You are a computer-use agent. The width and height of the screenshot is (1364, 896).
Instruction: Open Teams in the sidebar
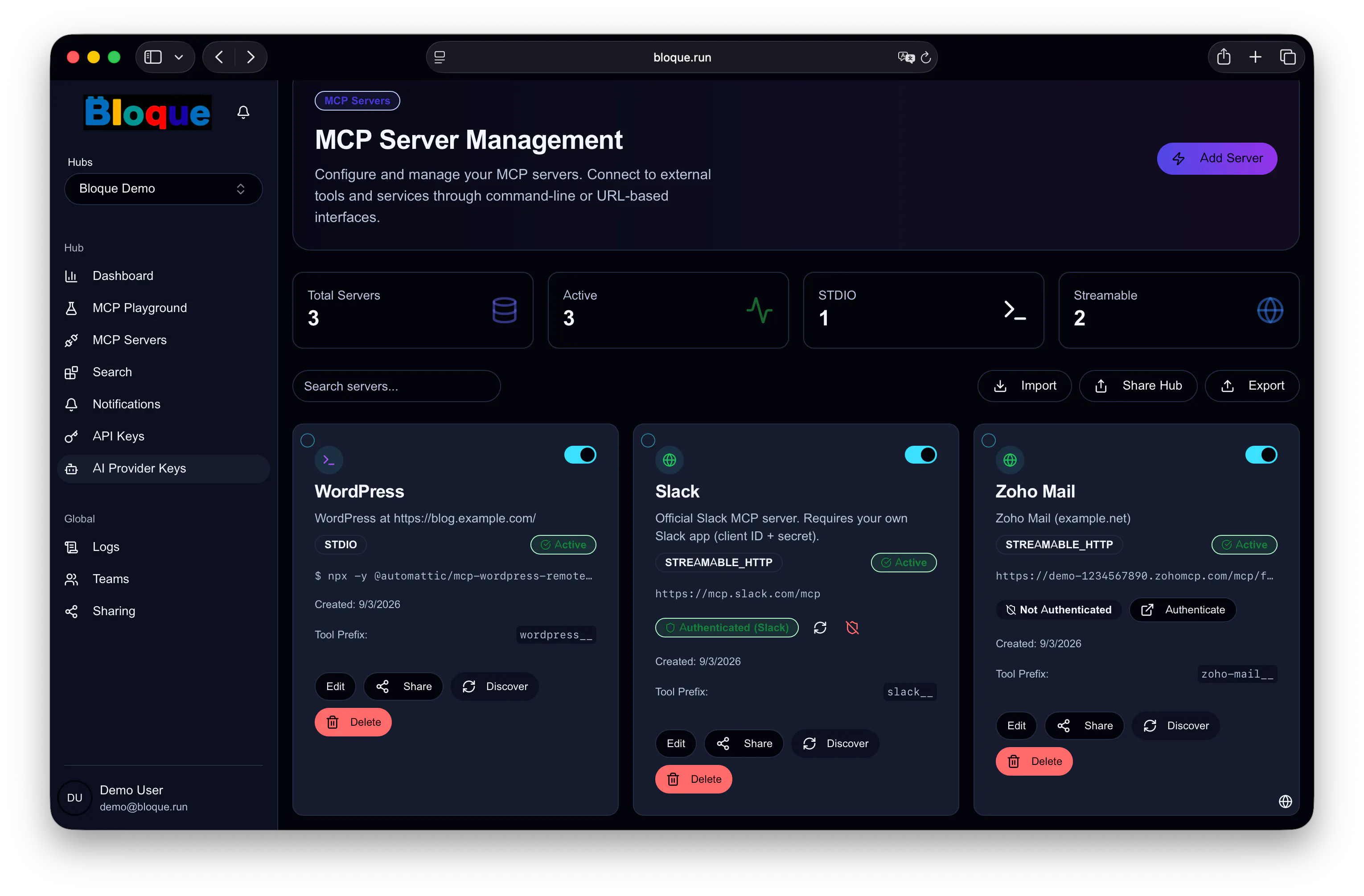pyautogui.click(x=163, y=579)
